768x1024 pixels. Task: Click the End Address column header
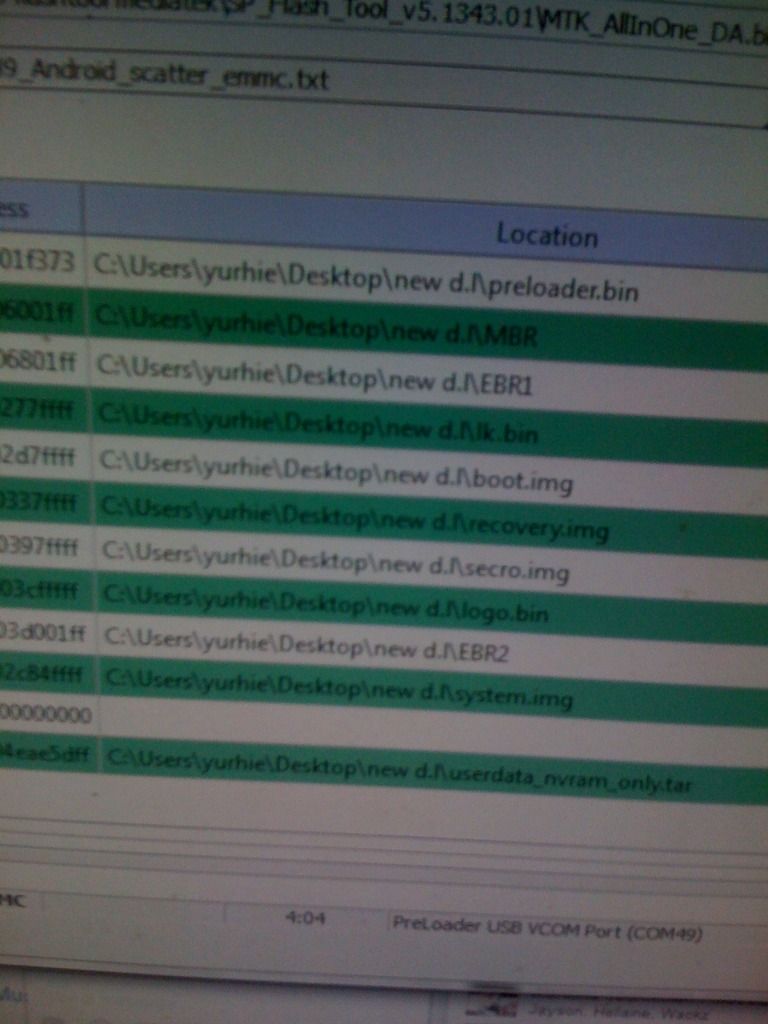40,208
